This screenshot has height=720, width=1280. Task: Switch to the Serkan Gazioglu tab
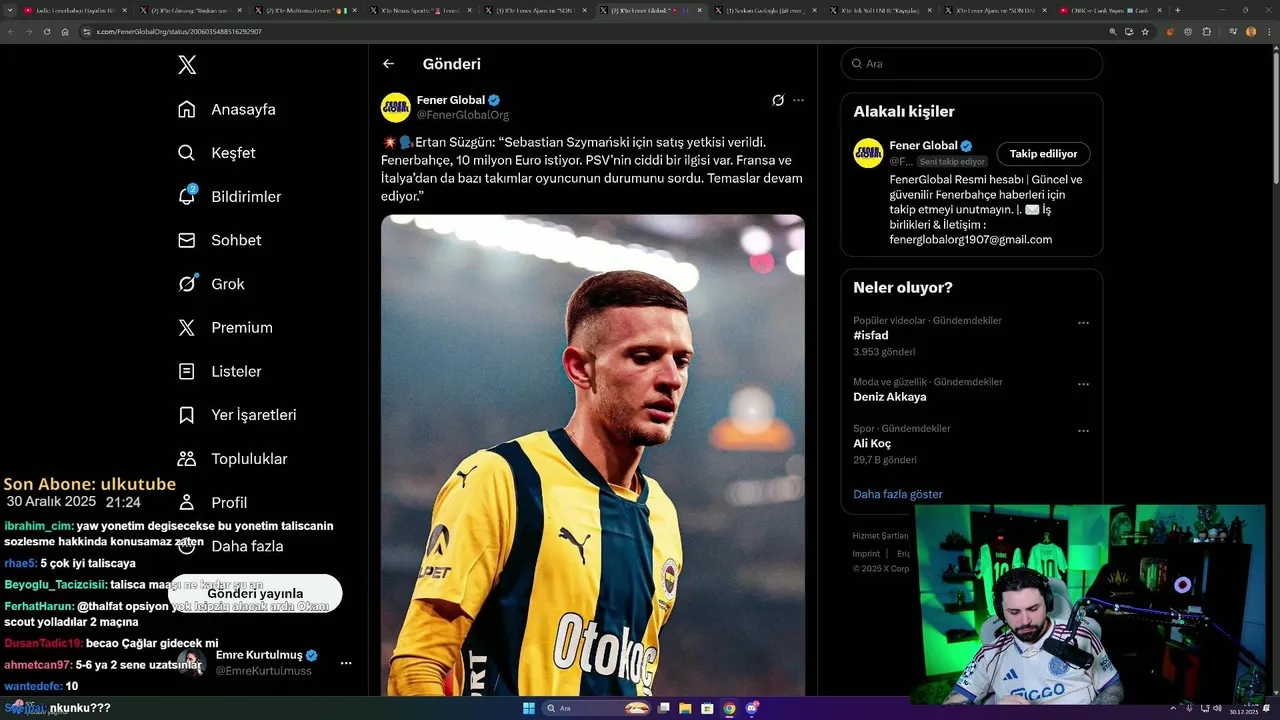pyautogui.click(x=767, y=10)
